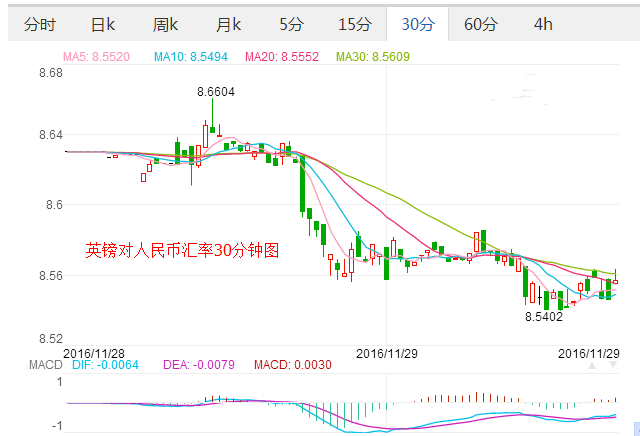Select the 日k chart tab
Image resolution: width=640 pixels, height=436 pixels.
pyautogui.click(x=102, y=24)
